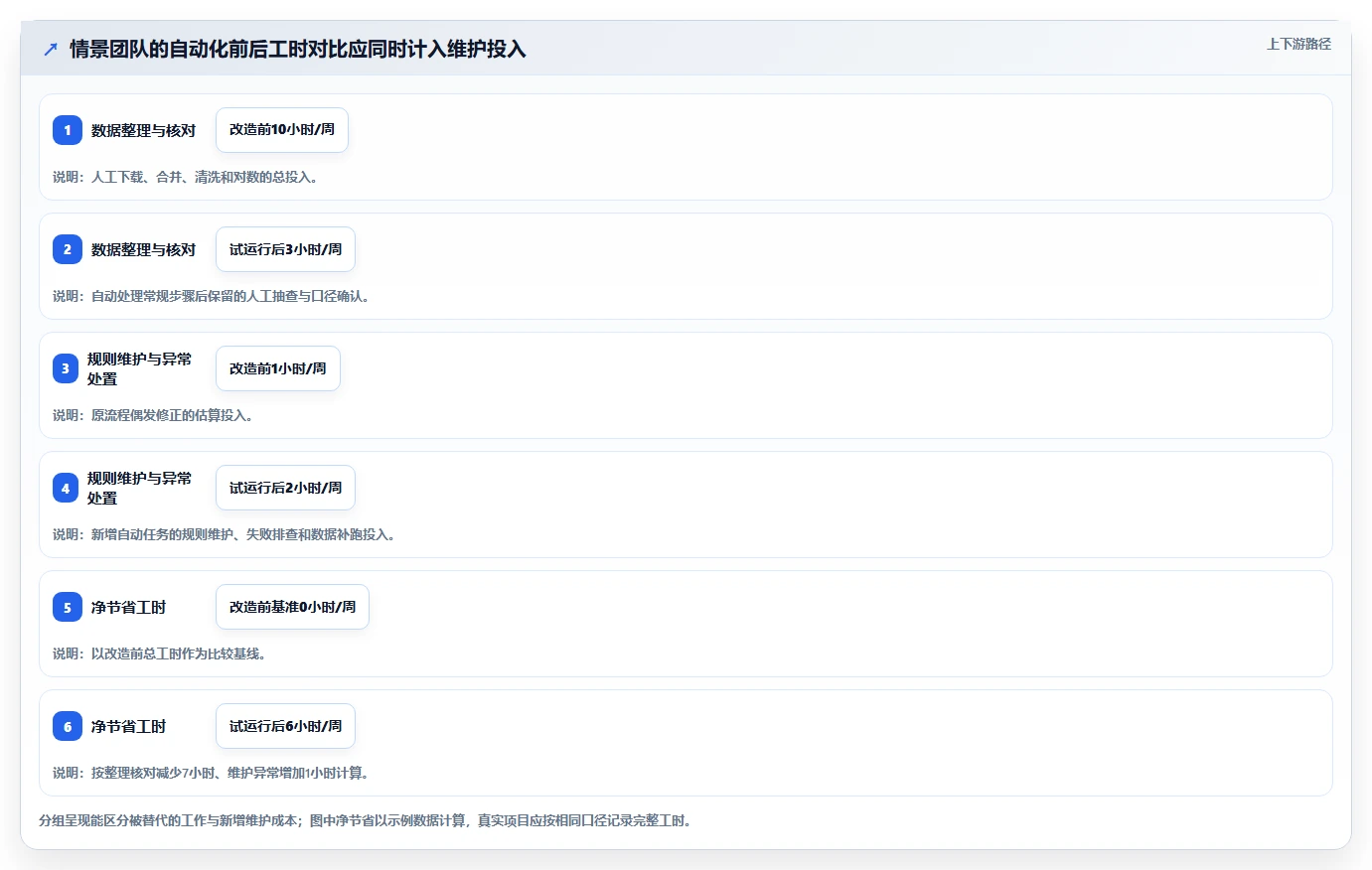Screen dimensions: 1372x870
Task: Click the 试运行后3小时/周 chip
Action: [x=285, y=249]
